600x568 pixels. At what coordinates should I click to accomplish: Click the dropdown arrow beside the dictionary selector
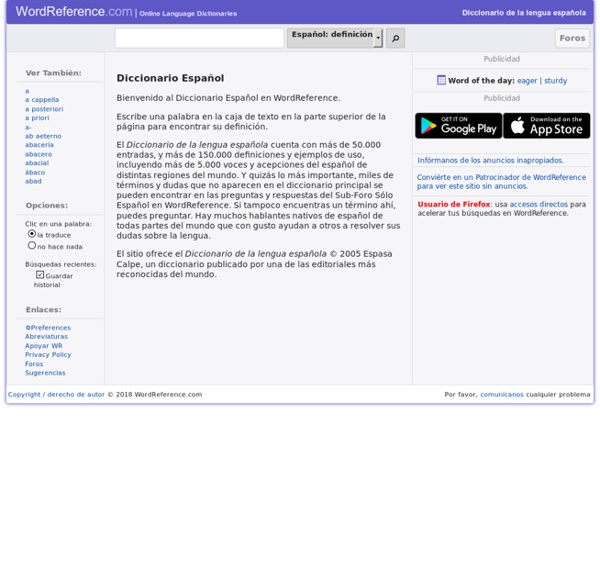click(378, 39)
